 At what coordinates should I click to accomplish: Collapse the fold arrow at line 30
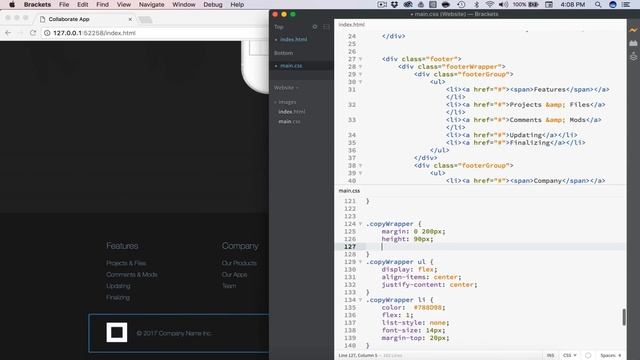360,82
